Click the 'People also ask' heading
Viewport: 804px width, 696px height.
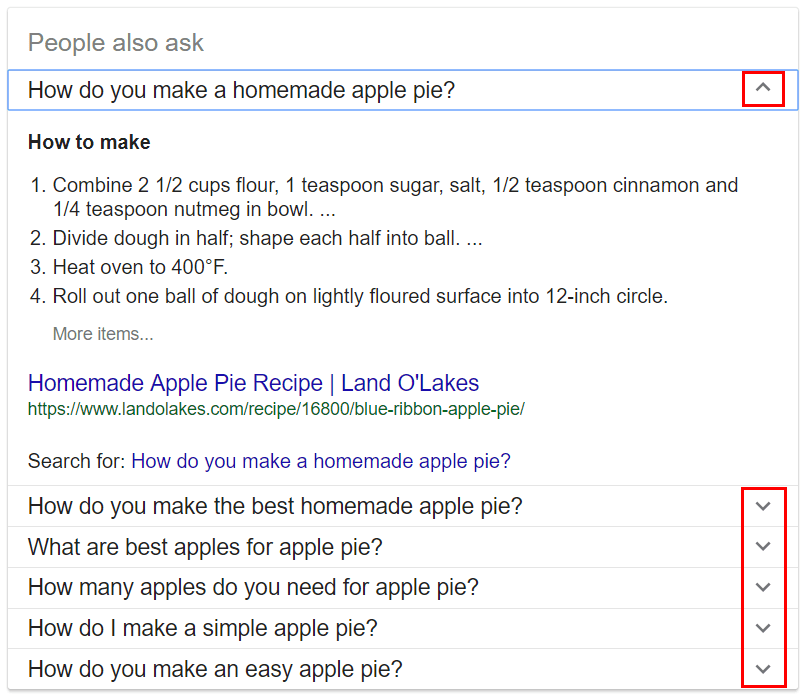(x=116, y=43)
